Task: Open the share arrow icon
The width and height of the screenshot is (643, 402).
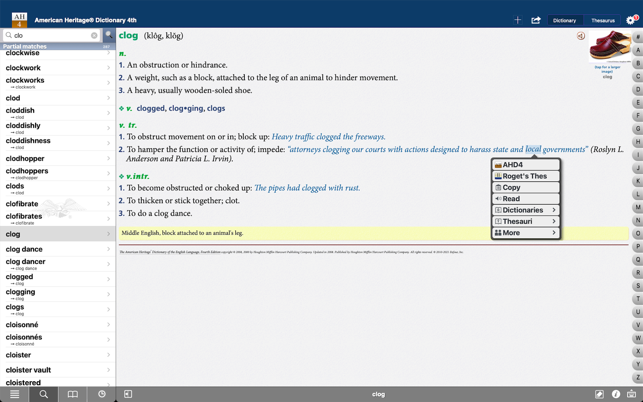Action: [x=536, y=20]
